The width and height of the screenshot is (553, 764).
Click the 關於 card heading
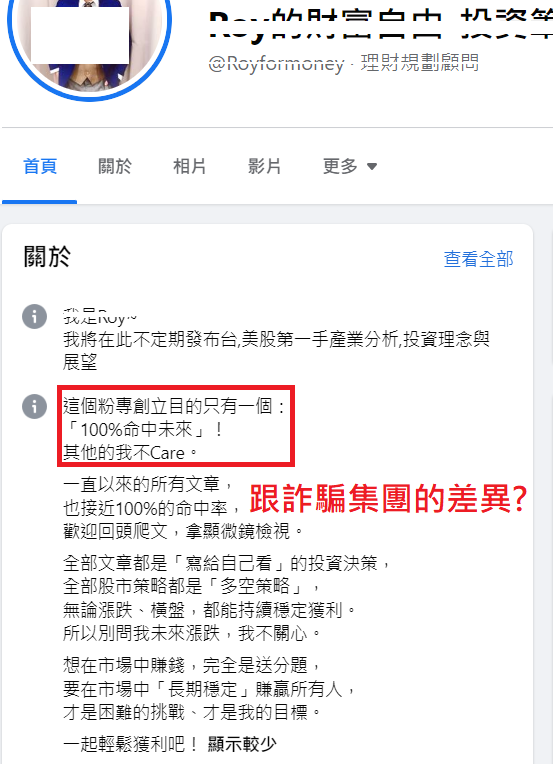[47, 257]
